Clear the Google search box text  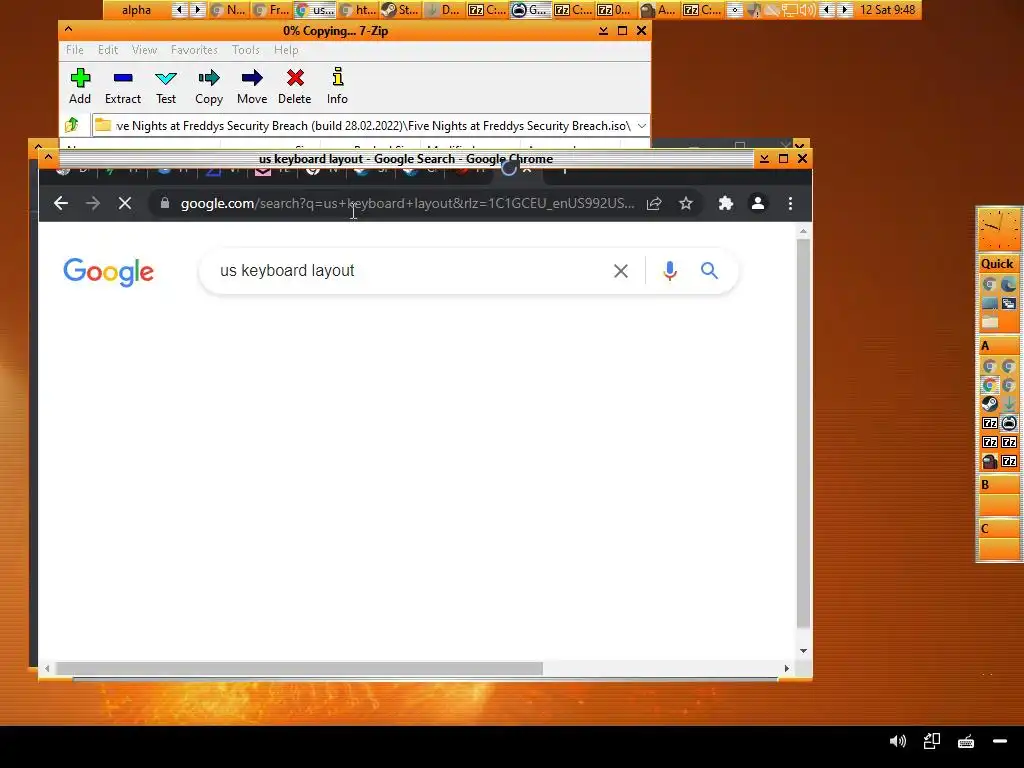[x=621, y=270]
